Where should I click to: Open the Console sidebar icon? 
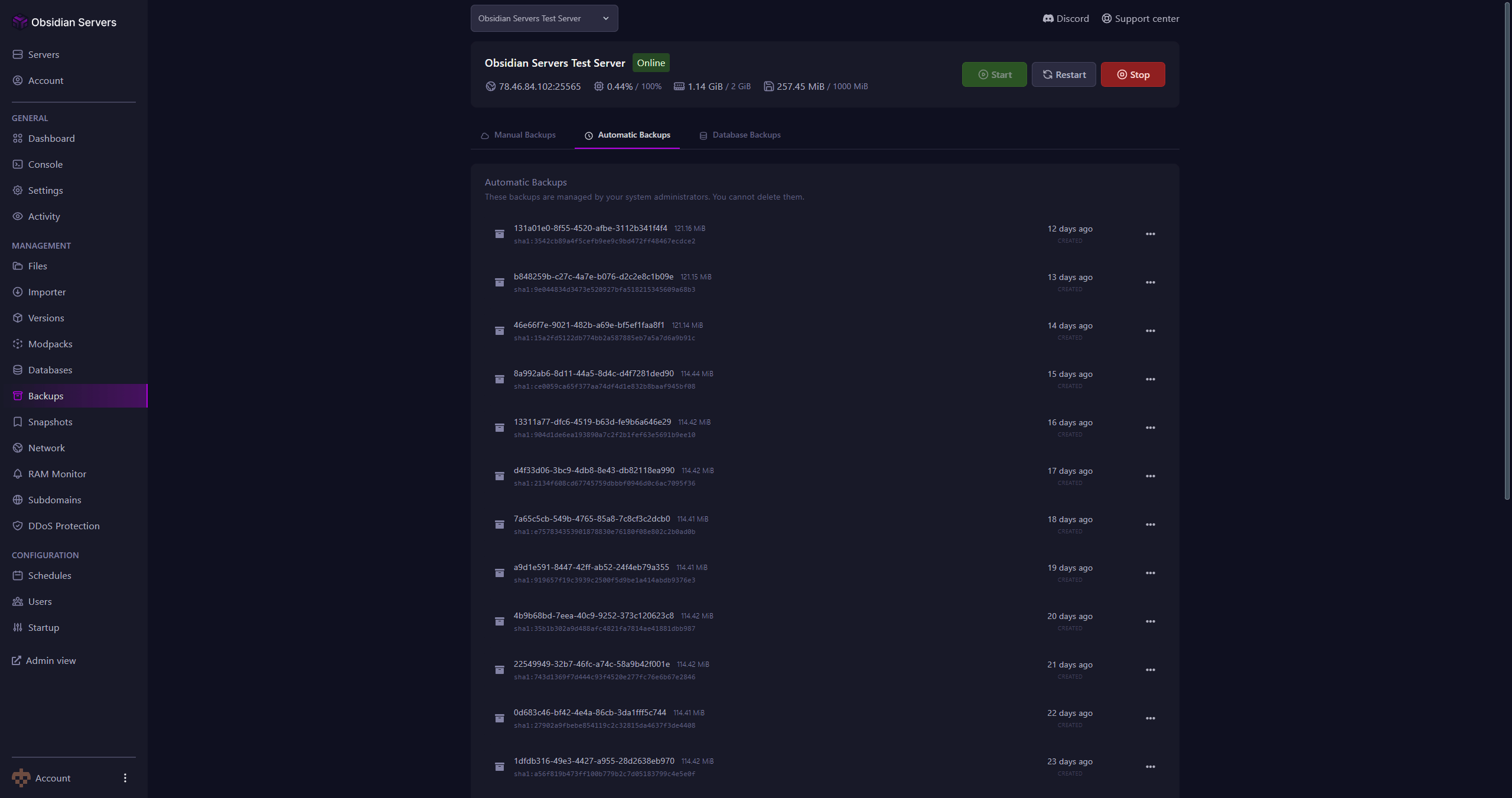pyautogui.click(x=18, y=164)
